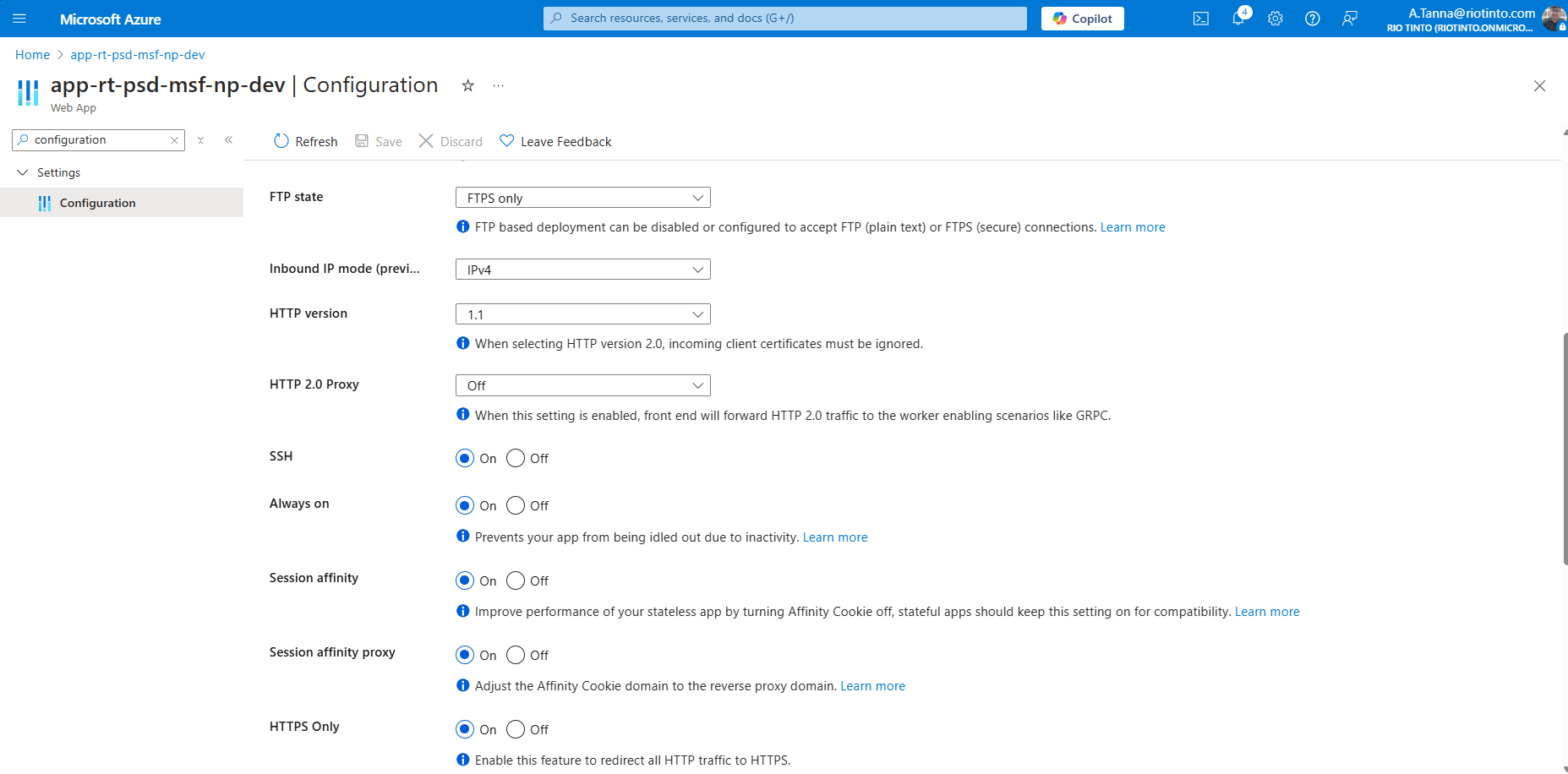Open Learn more about Session affinity

1267,611
